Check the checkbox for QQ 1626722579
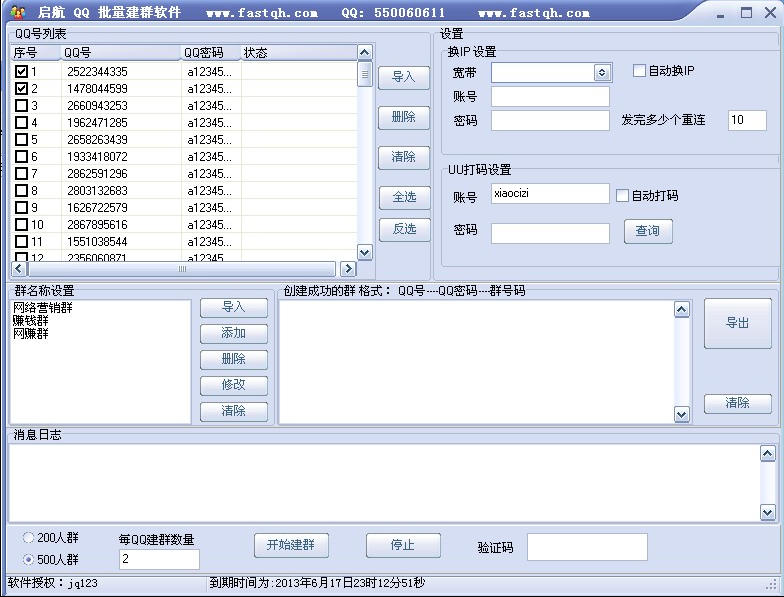Screen dimensions: 784x597 pos(21,208)
